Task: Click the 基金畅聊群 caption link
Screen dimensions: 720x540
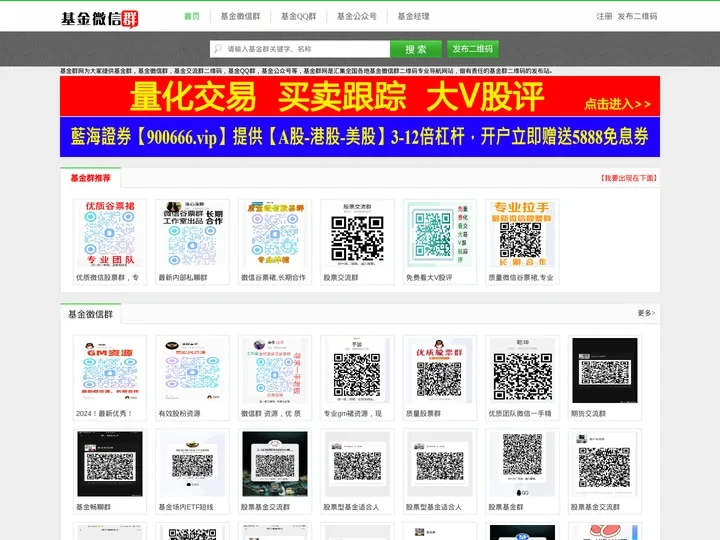Action: pos(93,507)
